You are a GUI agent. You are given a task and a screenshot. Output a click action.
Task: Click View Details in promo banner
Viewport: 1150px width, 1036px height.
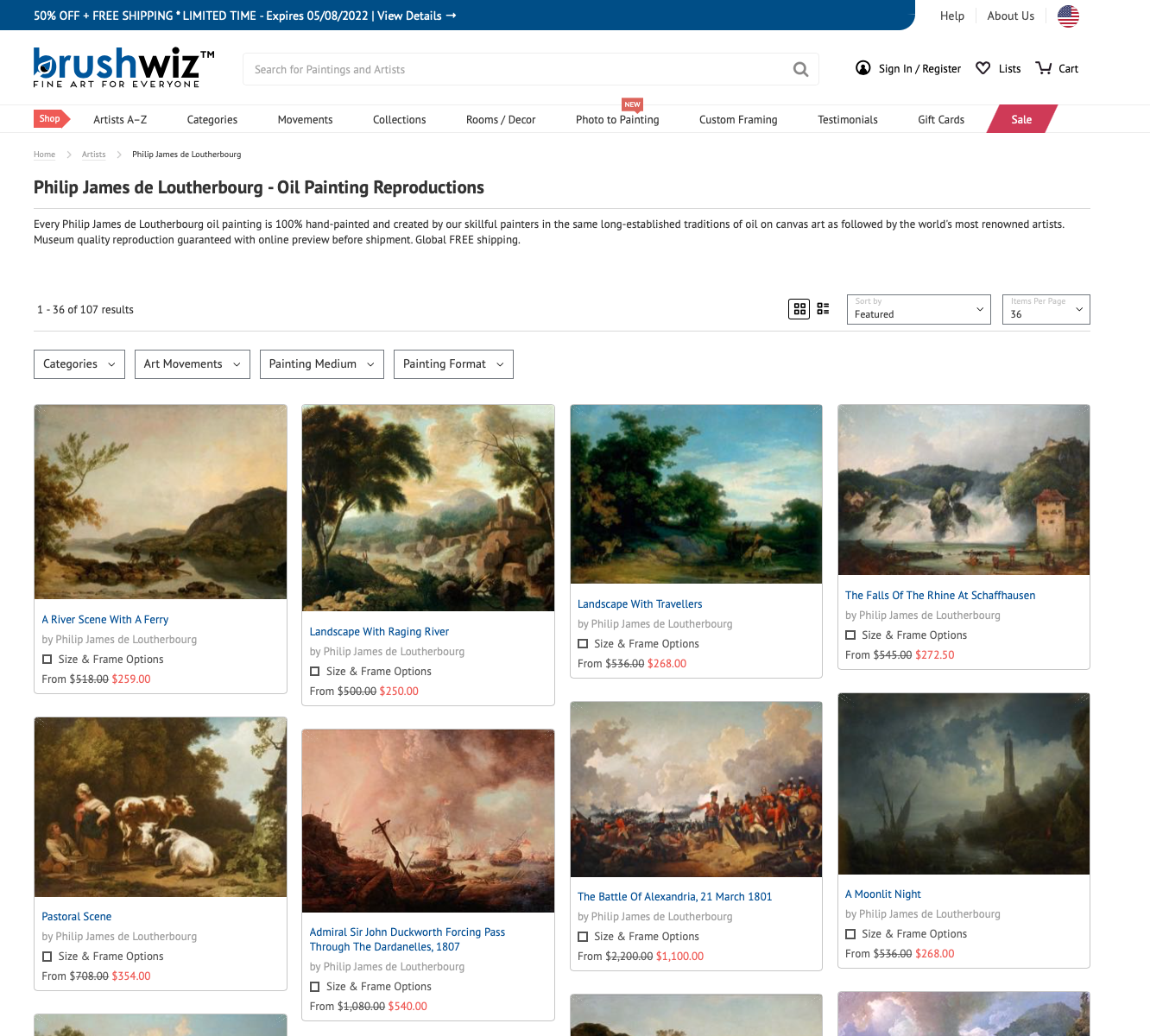[409, 16]
